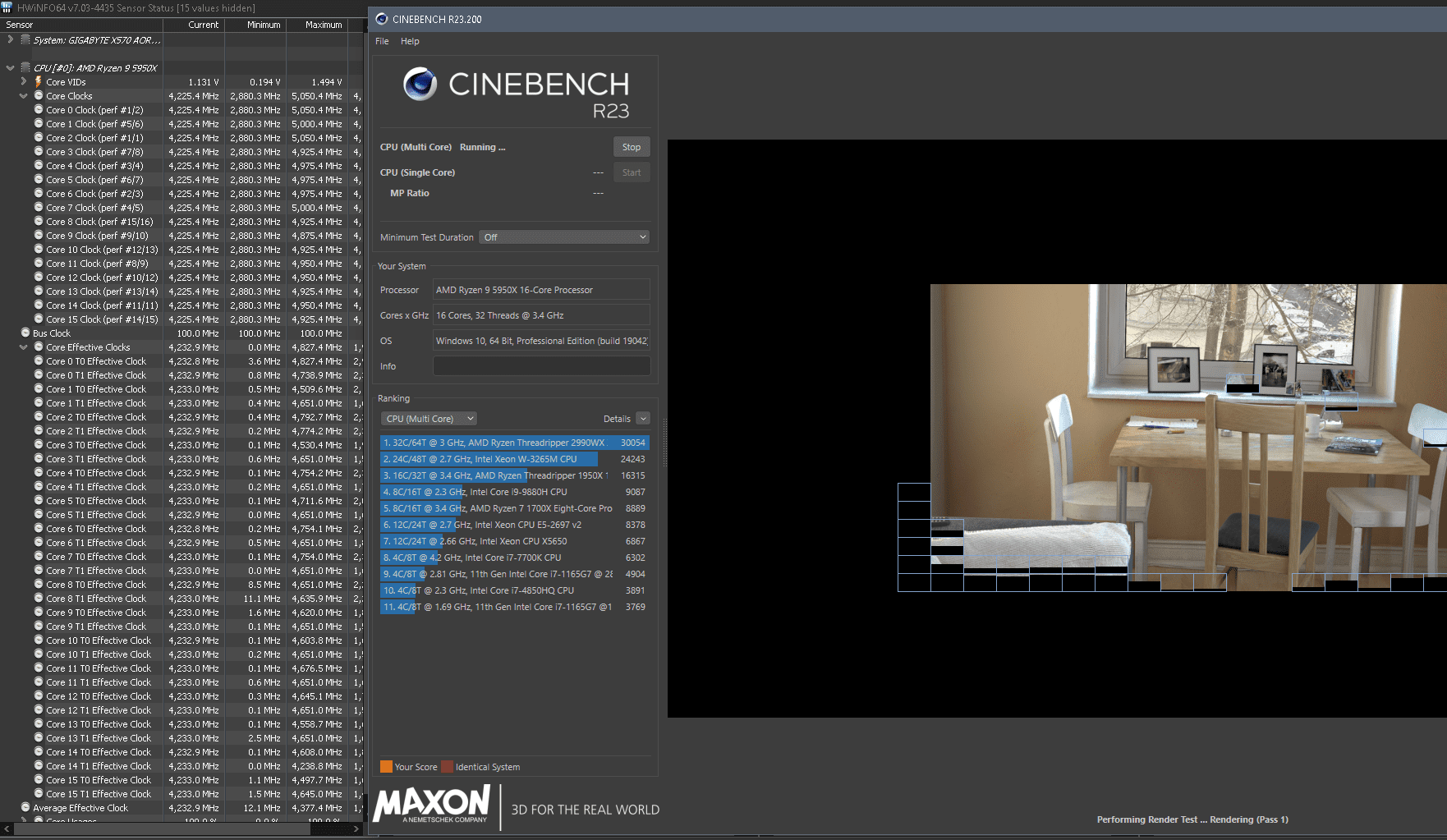
Task: Open the CPU (Multi Core) ranking dropdown
Action: click(429, 419)
